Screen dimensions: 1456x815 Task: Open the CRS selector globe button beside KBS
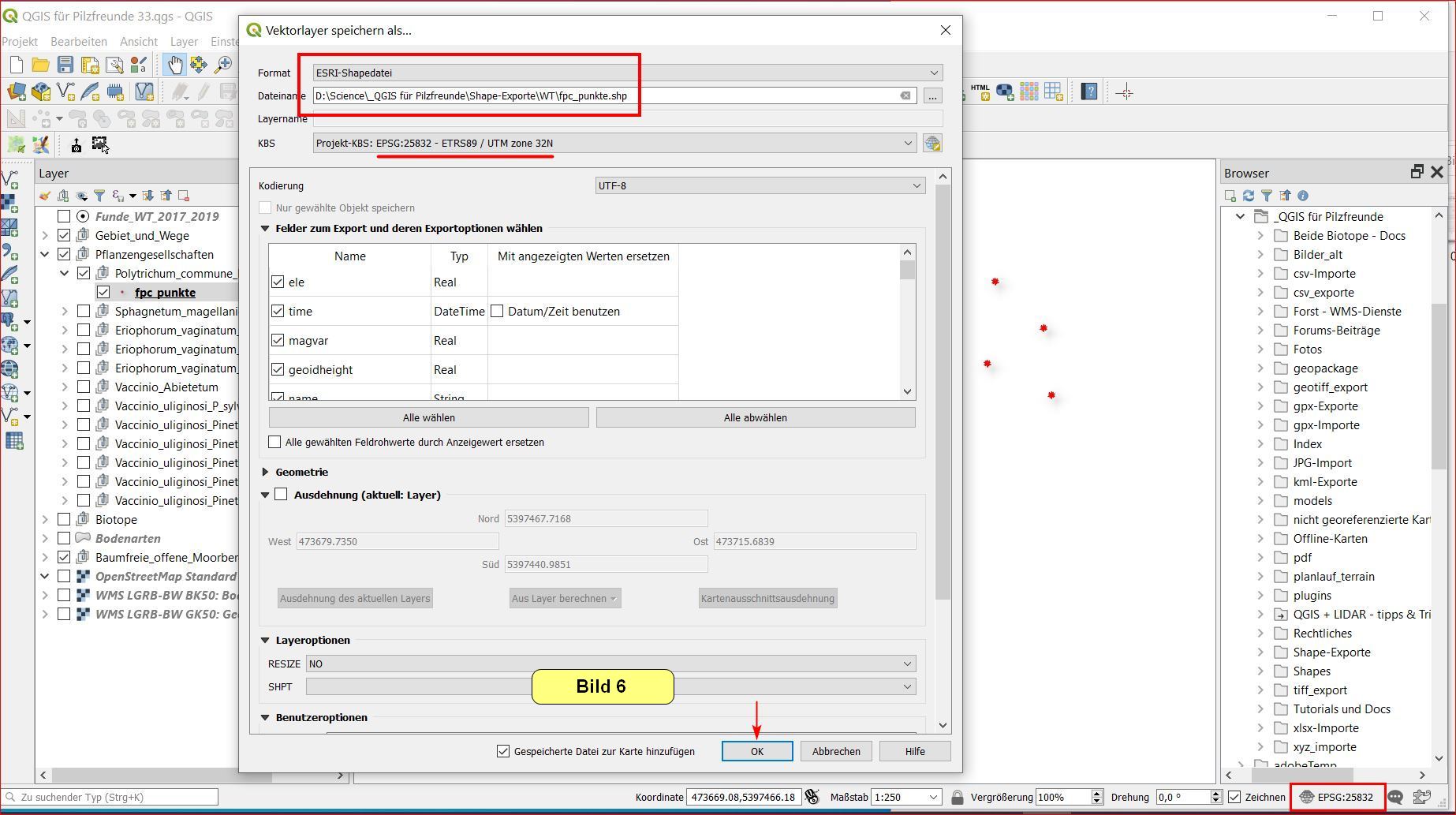932,144
